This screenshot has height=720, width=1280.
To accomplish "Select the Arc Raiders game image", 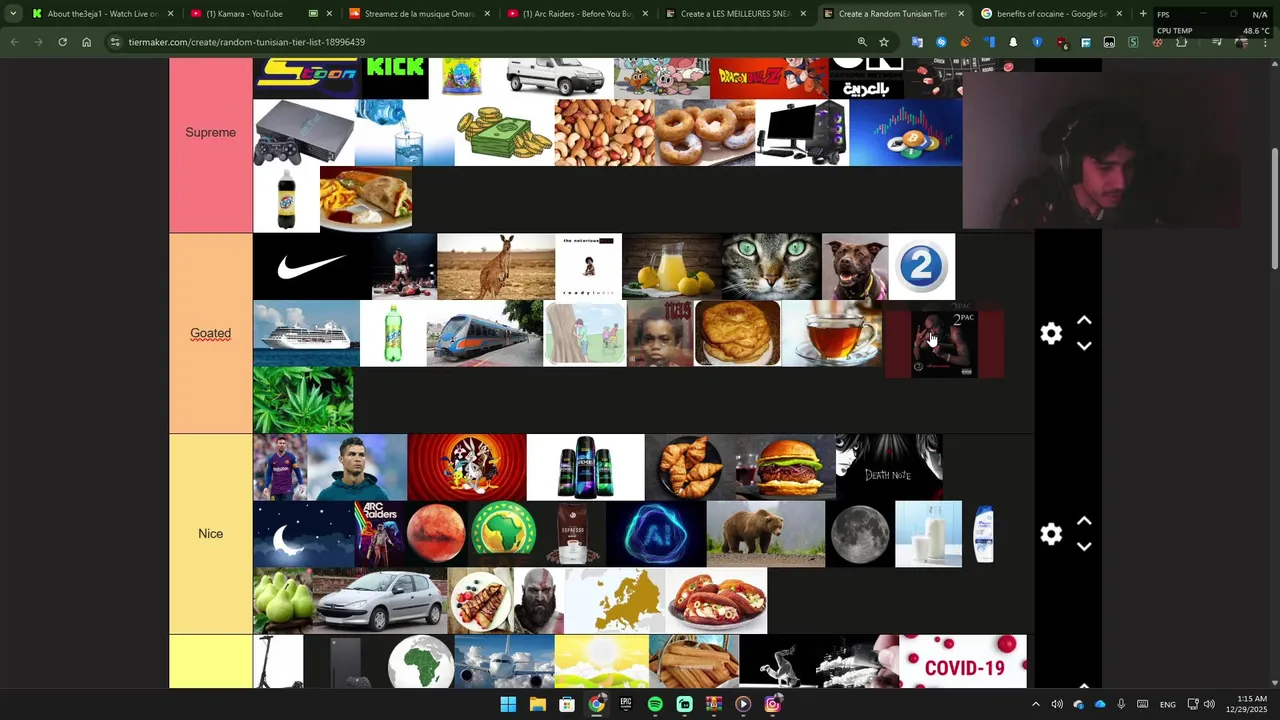I will tap(380, 534).
